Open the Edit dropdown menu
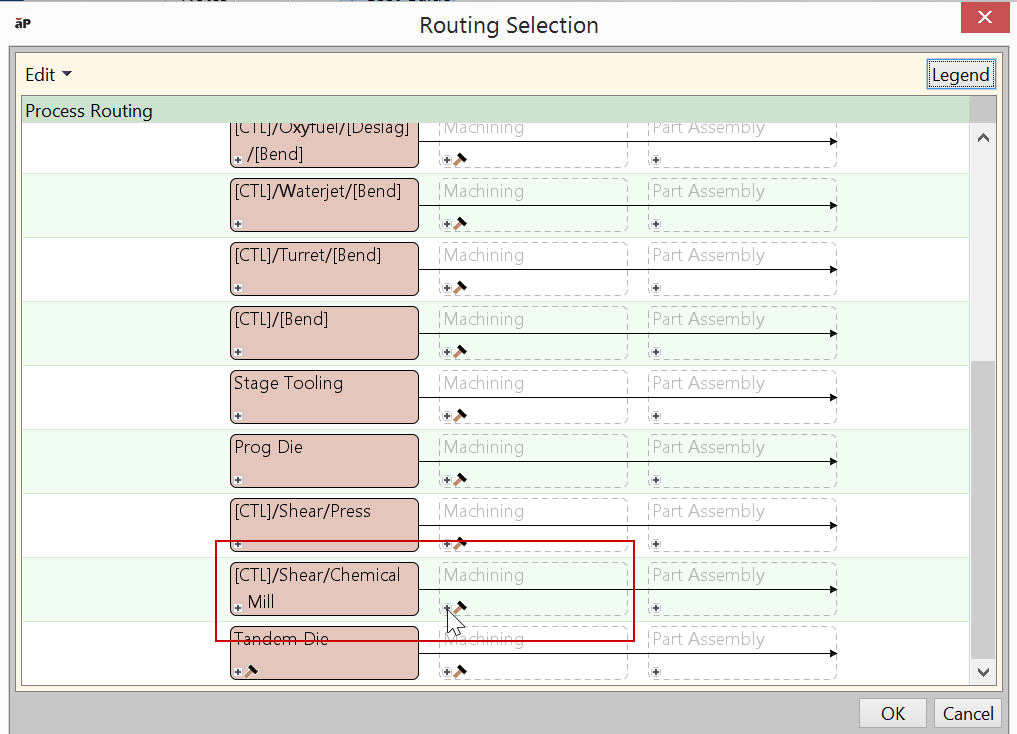 (48, 75)
